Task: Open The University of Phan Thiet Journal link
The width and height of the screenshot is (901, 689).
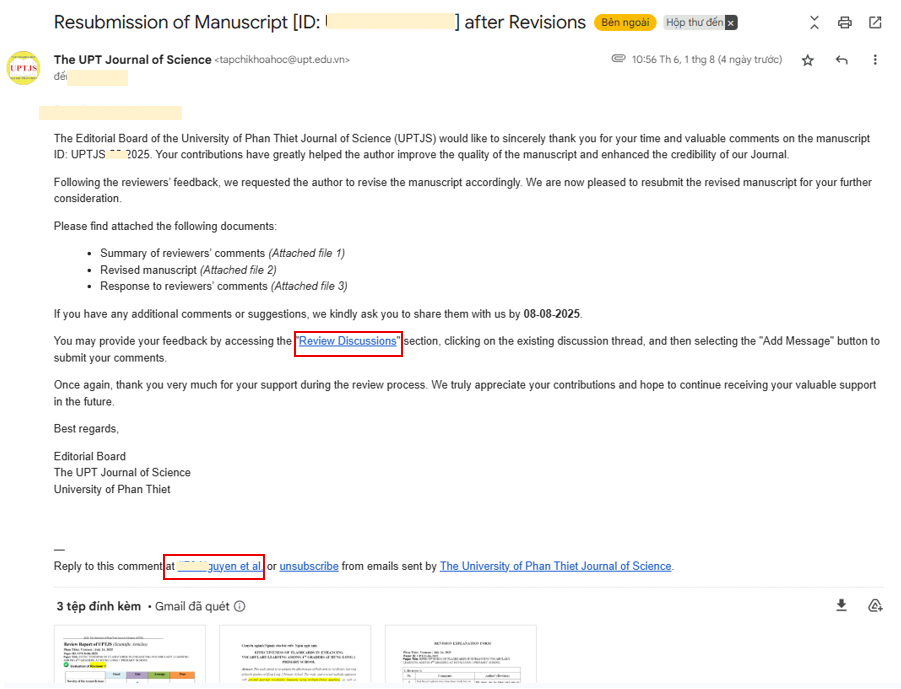Action: pos(555,566)
